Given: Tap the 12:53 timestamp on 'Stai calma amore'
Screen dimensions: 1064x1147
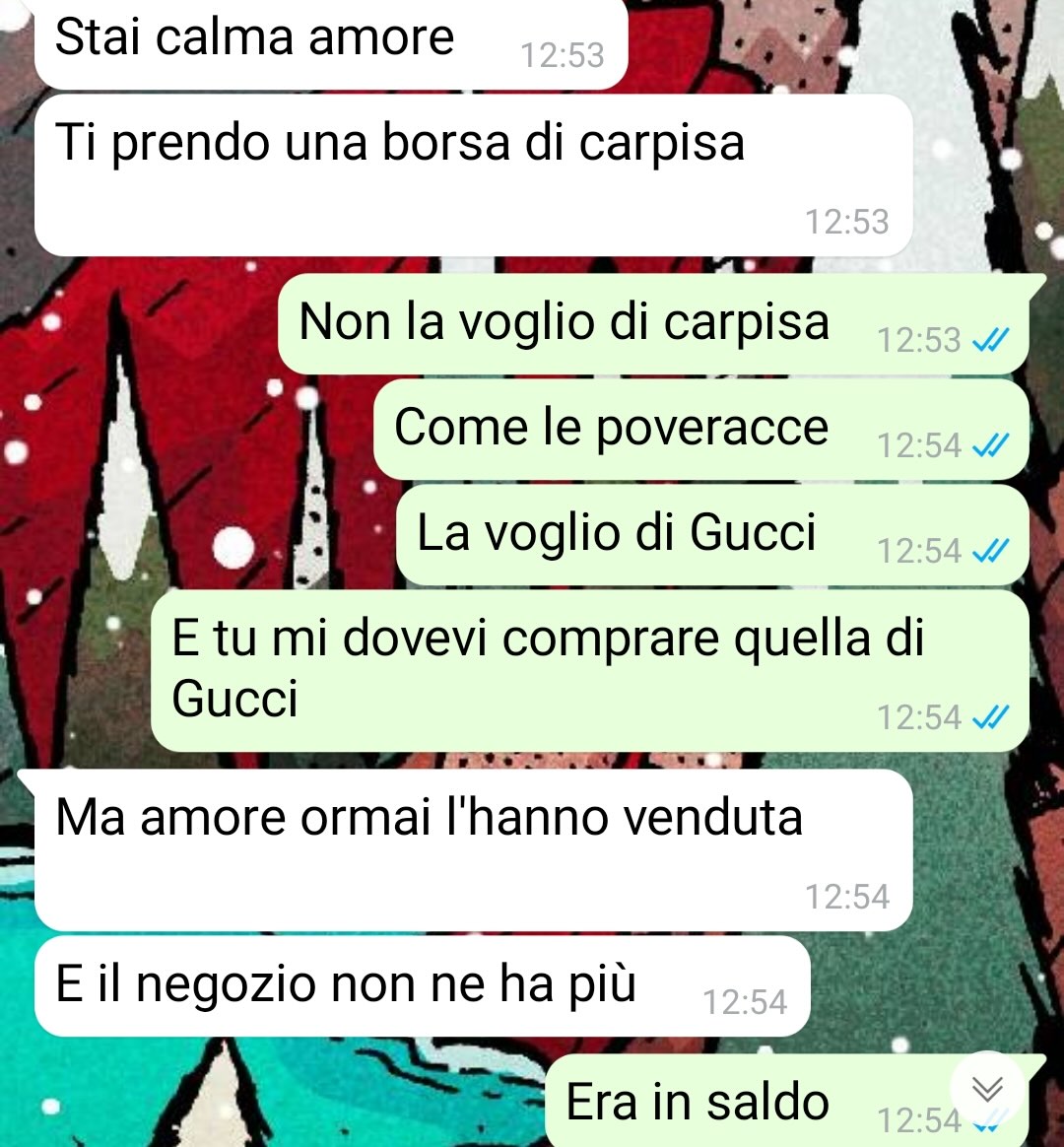Looking at the screenshot, I should [x=563, y=55].
